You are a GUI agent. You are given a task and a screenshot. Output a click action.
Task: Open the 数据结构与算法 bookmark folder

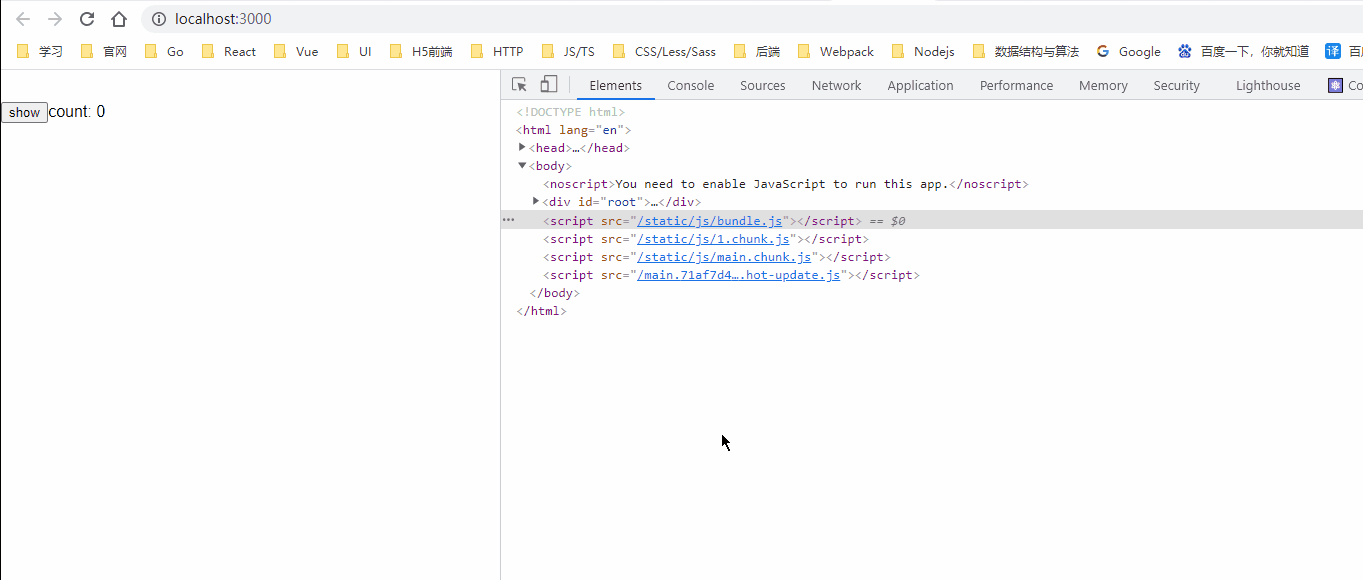1025,51
